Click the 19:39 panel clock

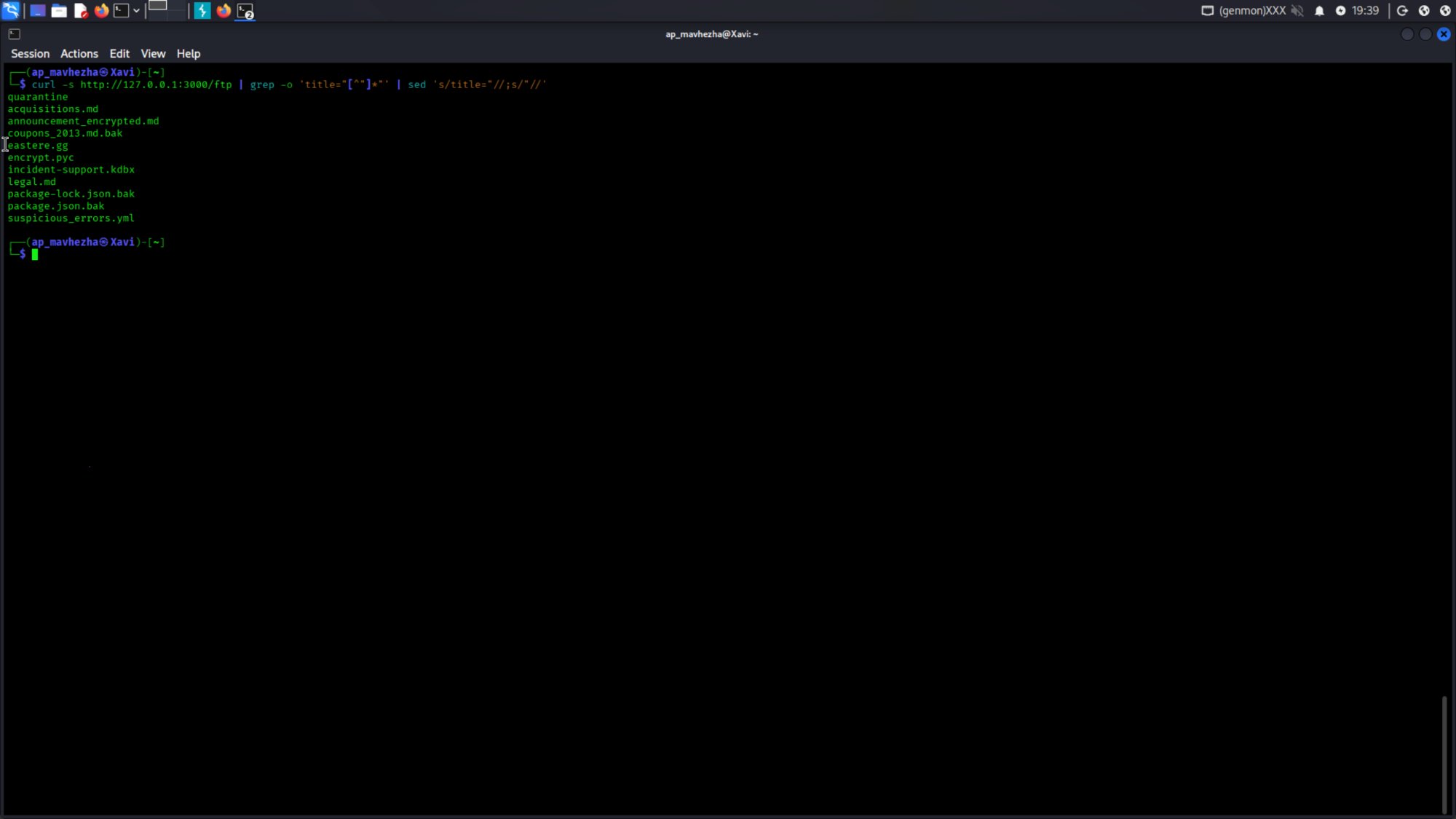tap(1365, 11)
